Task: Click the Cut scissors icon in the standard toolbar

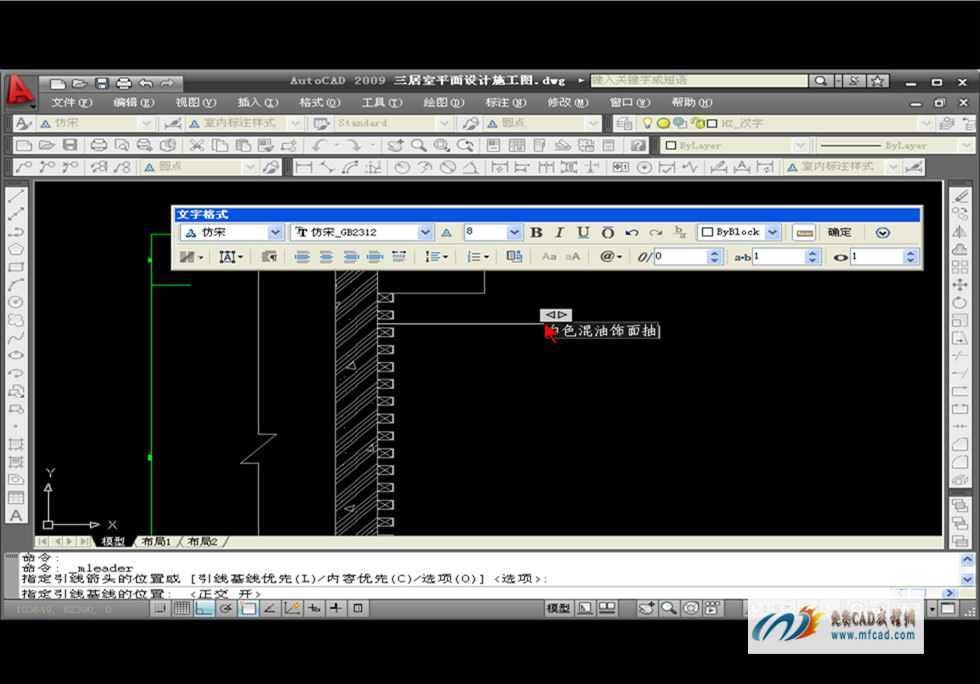Action: click(x=196, y=146)
